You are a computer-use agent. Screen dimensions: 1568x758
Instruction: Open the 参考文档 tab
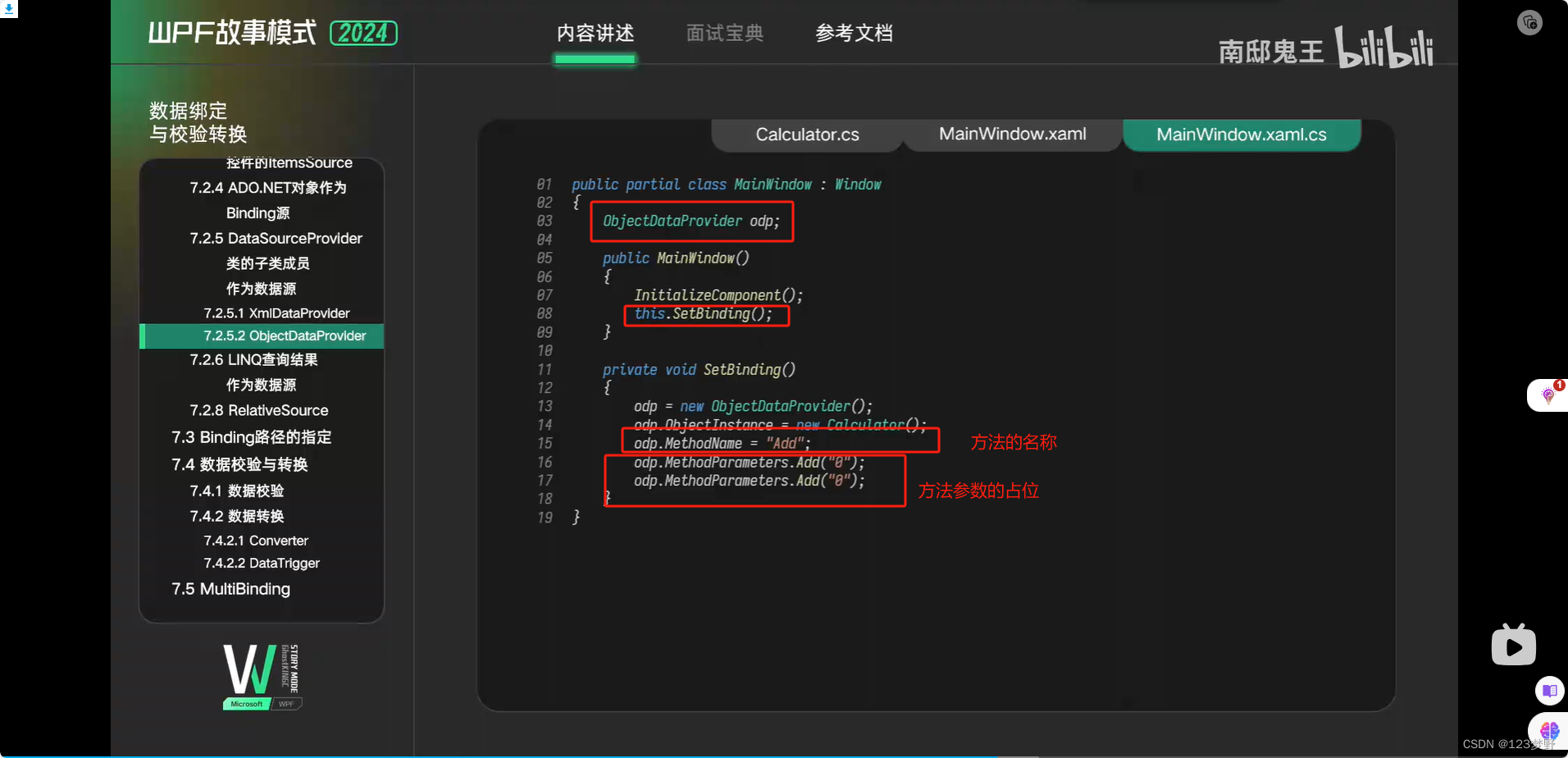point(855,34)
